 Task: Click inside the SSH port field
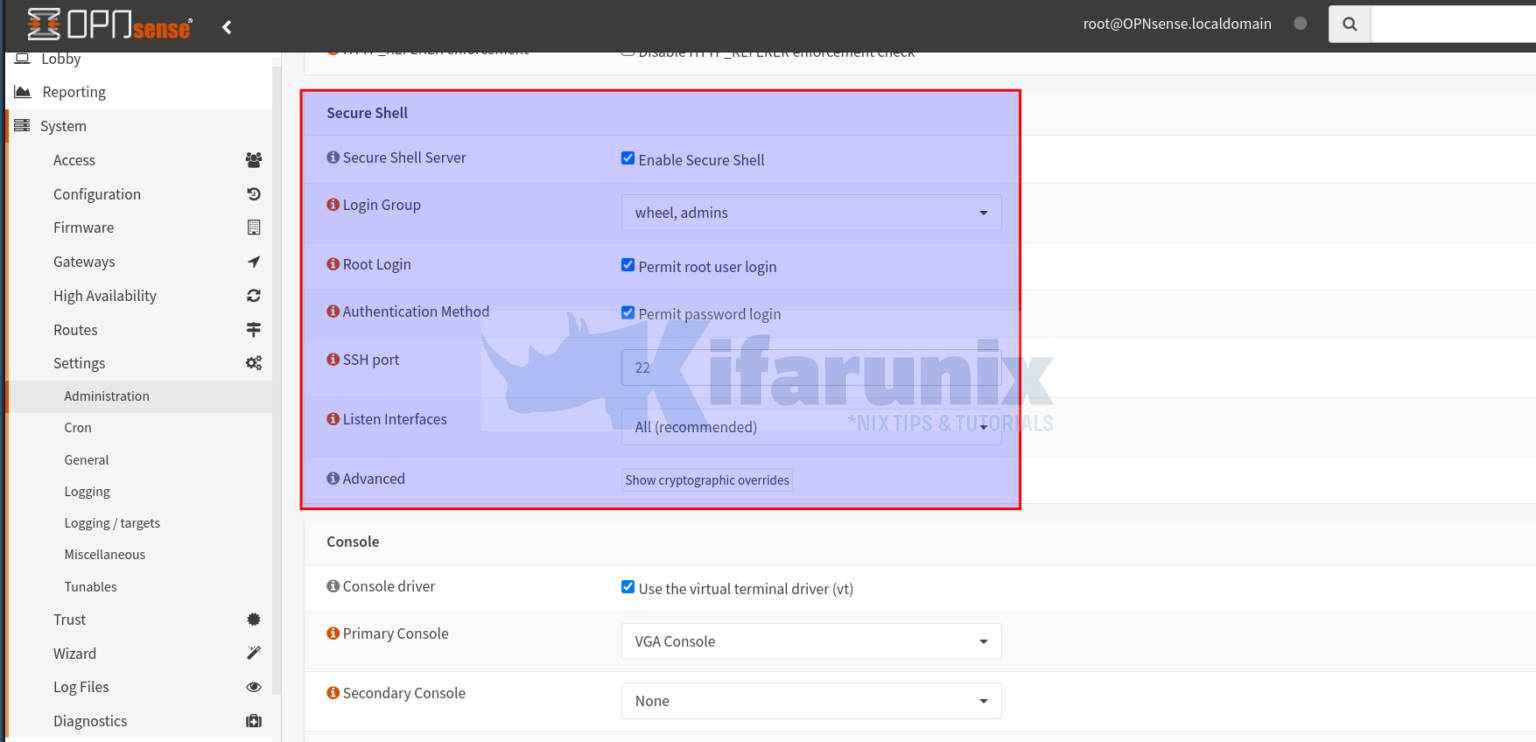point(811,367)
